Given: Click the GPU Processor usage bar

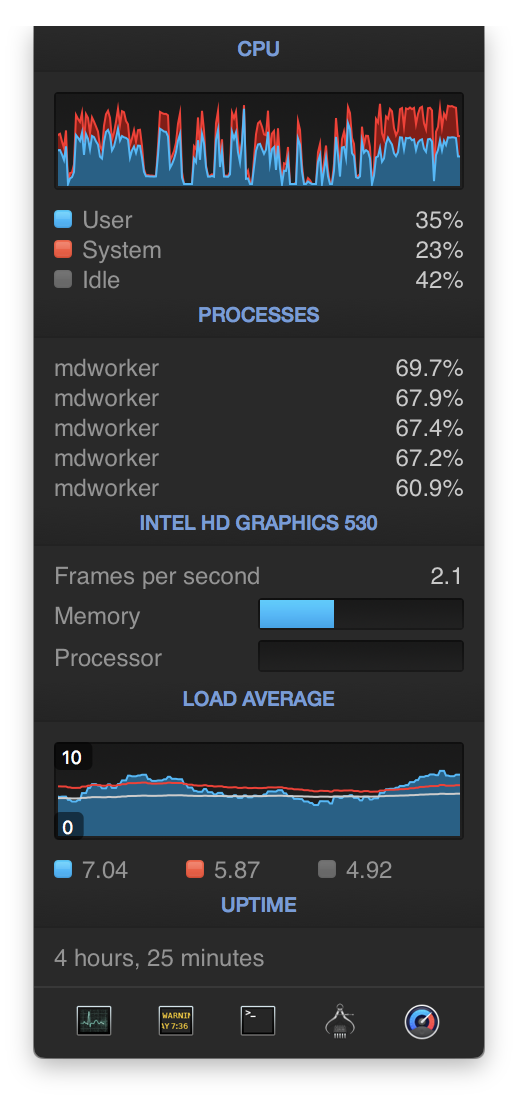Looking at the screenshot, I should click(361, 656).
